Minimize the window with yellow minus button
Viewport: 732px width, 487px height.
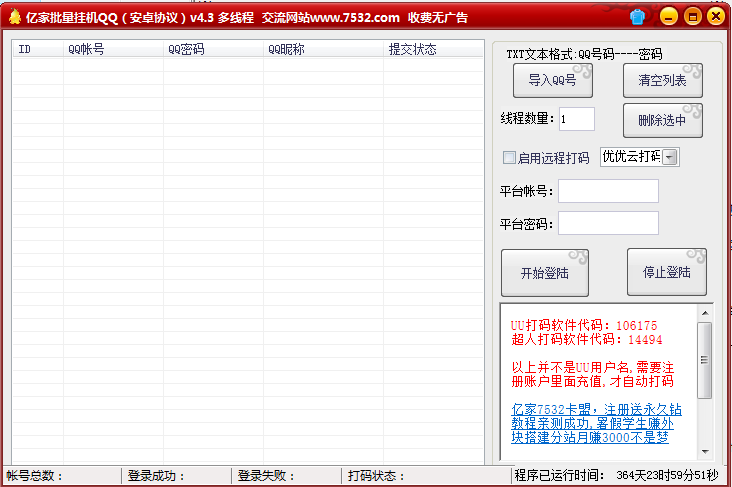669,16
